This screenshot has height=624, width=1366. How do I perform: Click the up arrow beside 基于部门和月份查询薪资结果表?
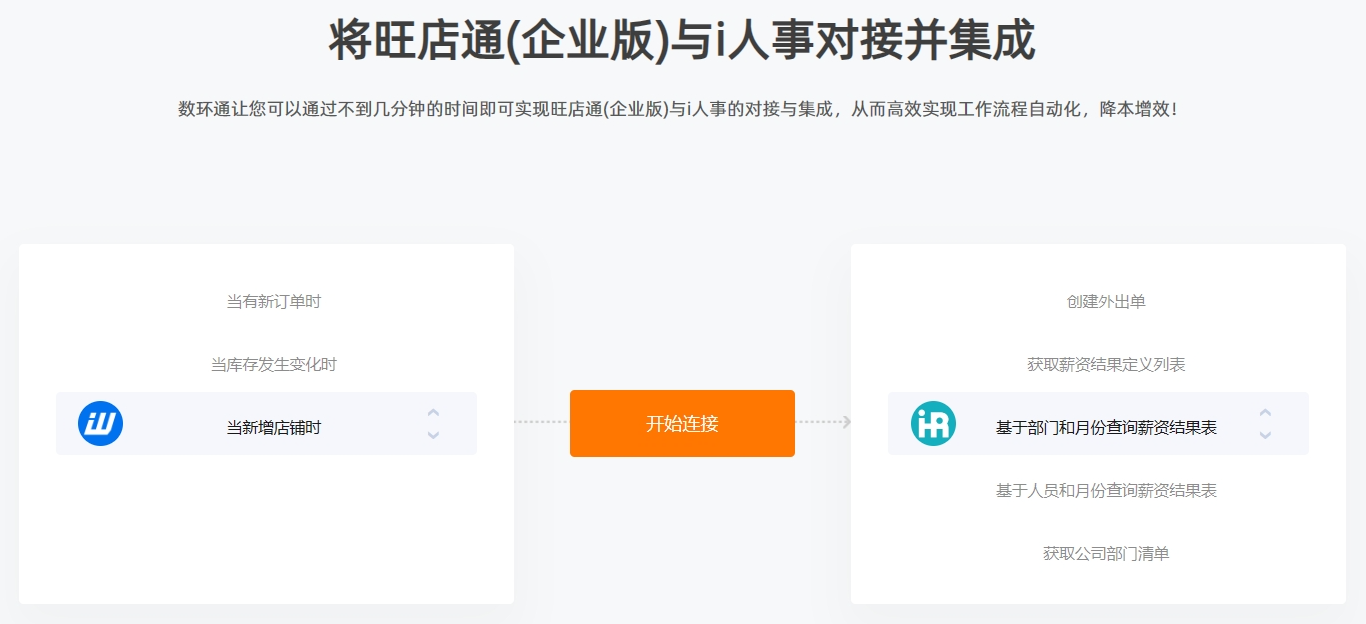1265,412
